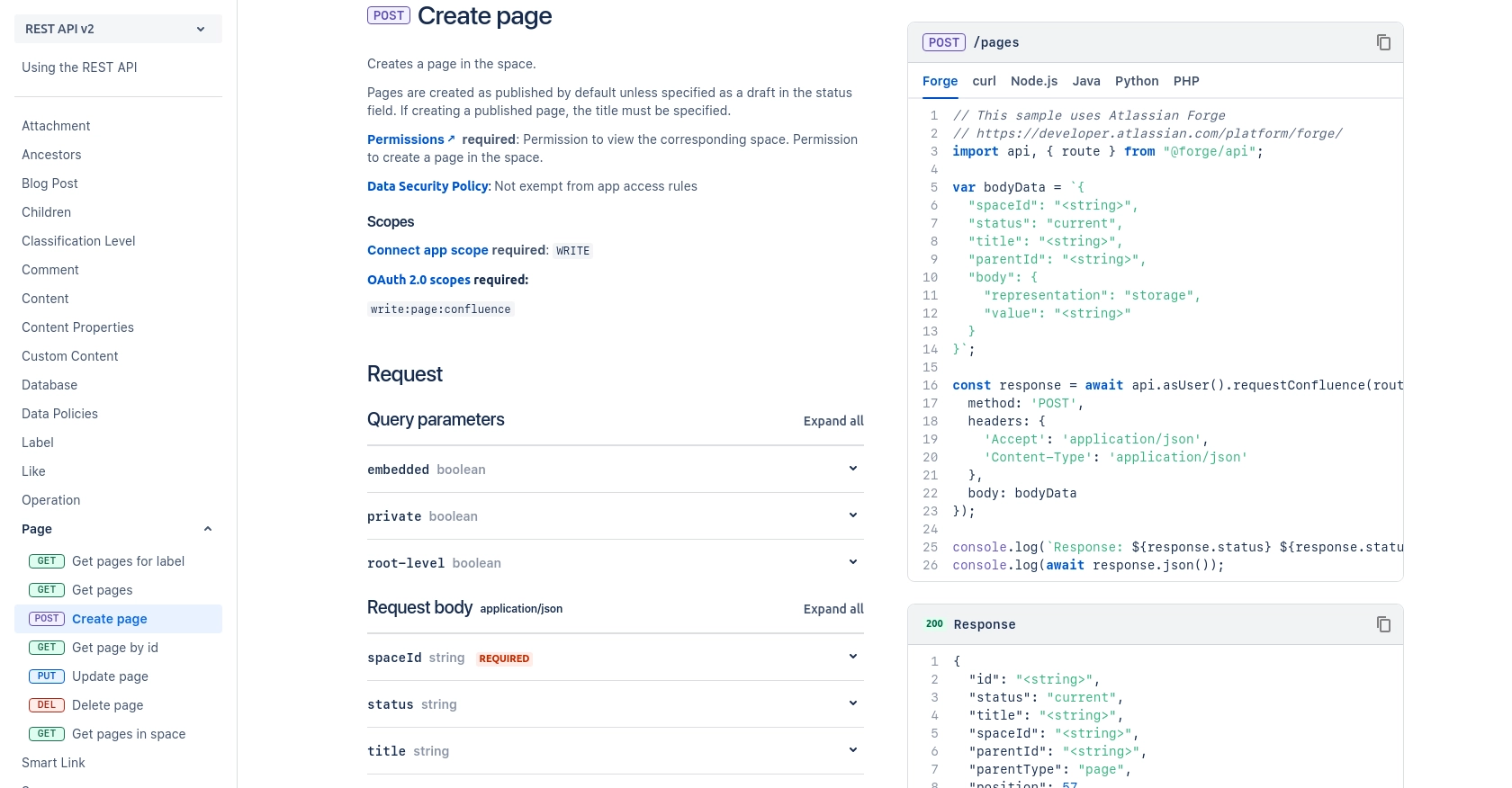The image size is (1512, 788).
Task: Follow the Connect app scope link
Action: (x=427, y=250)
